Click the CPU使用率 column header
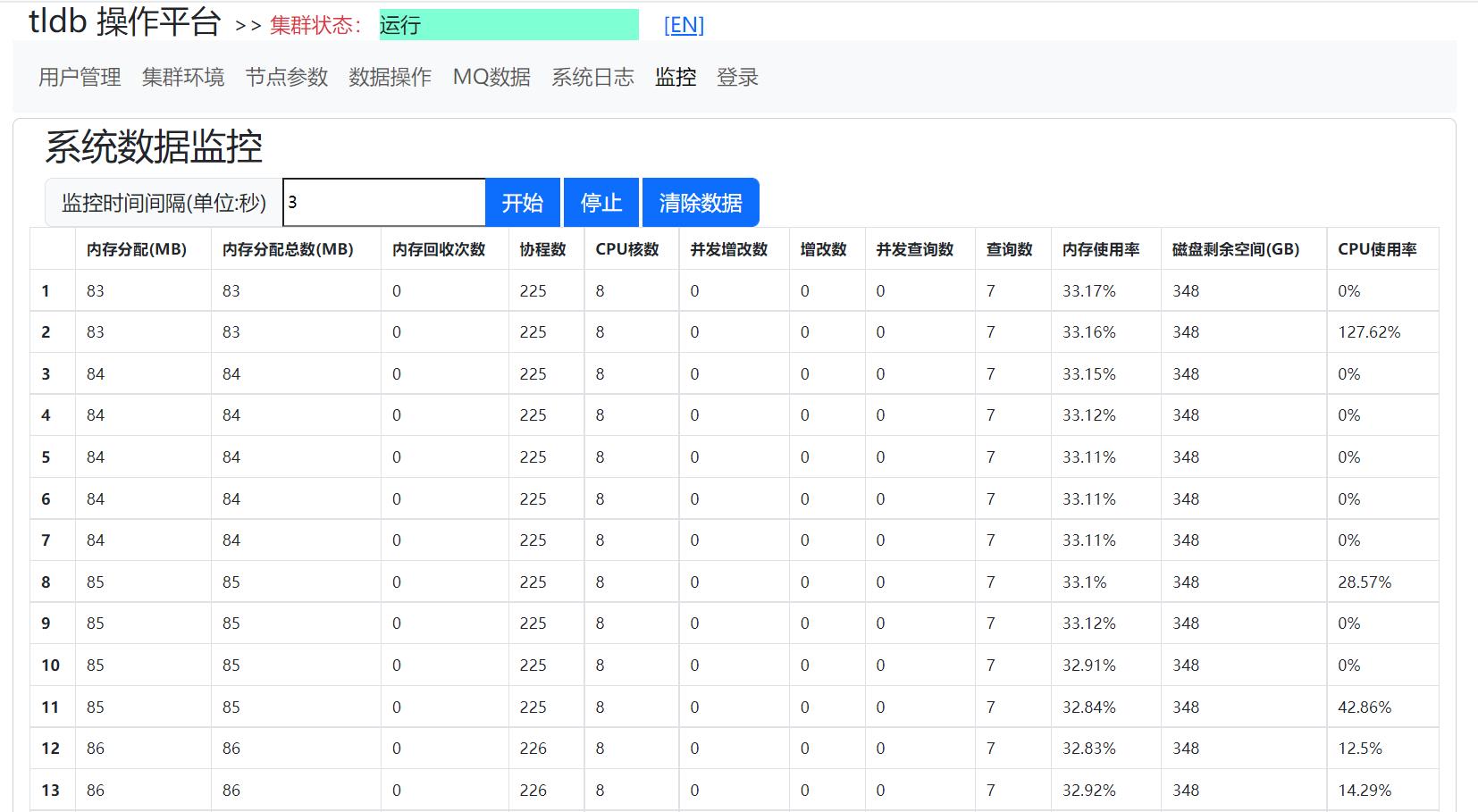This screenshot has width=1478, height=812. [1377, 249]
